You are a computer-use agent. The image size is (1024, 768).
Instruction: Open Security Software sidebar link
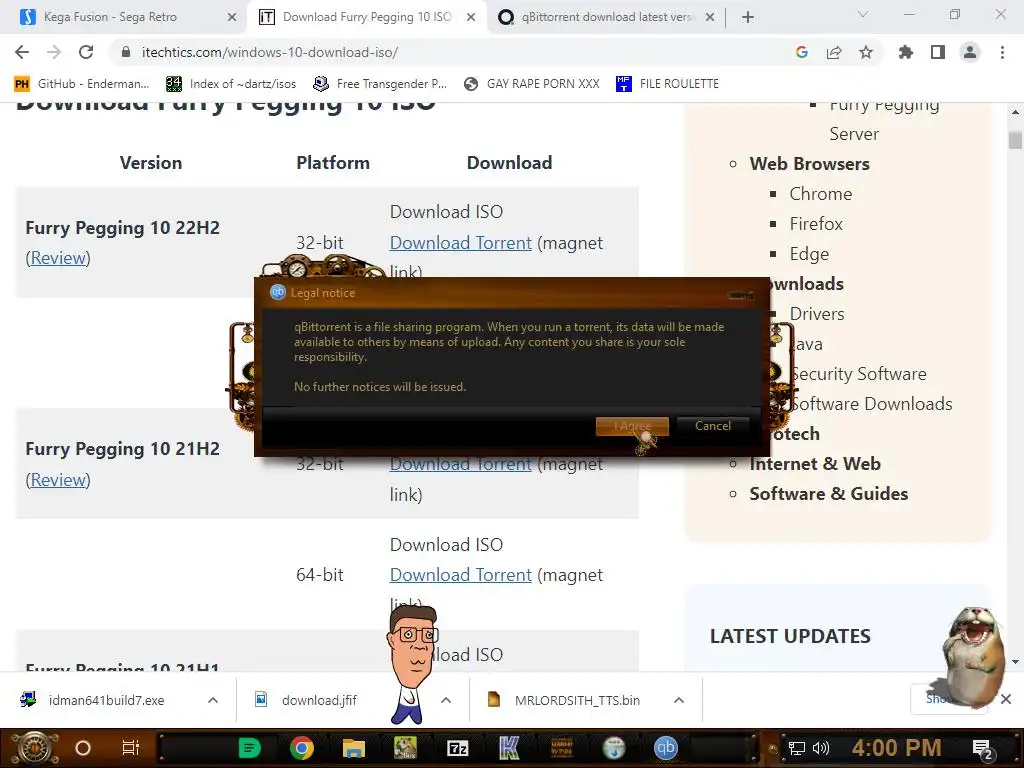tap(858, 374)
